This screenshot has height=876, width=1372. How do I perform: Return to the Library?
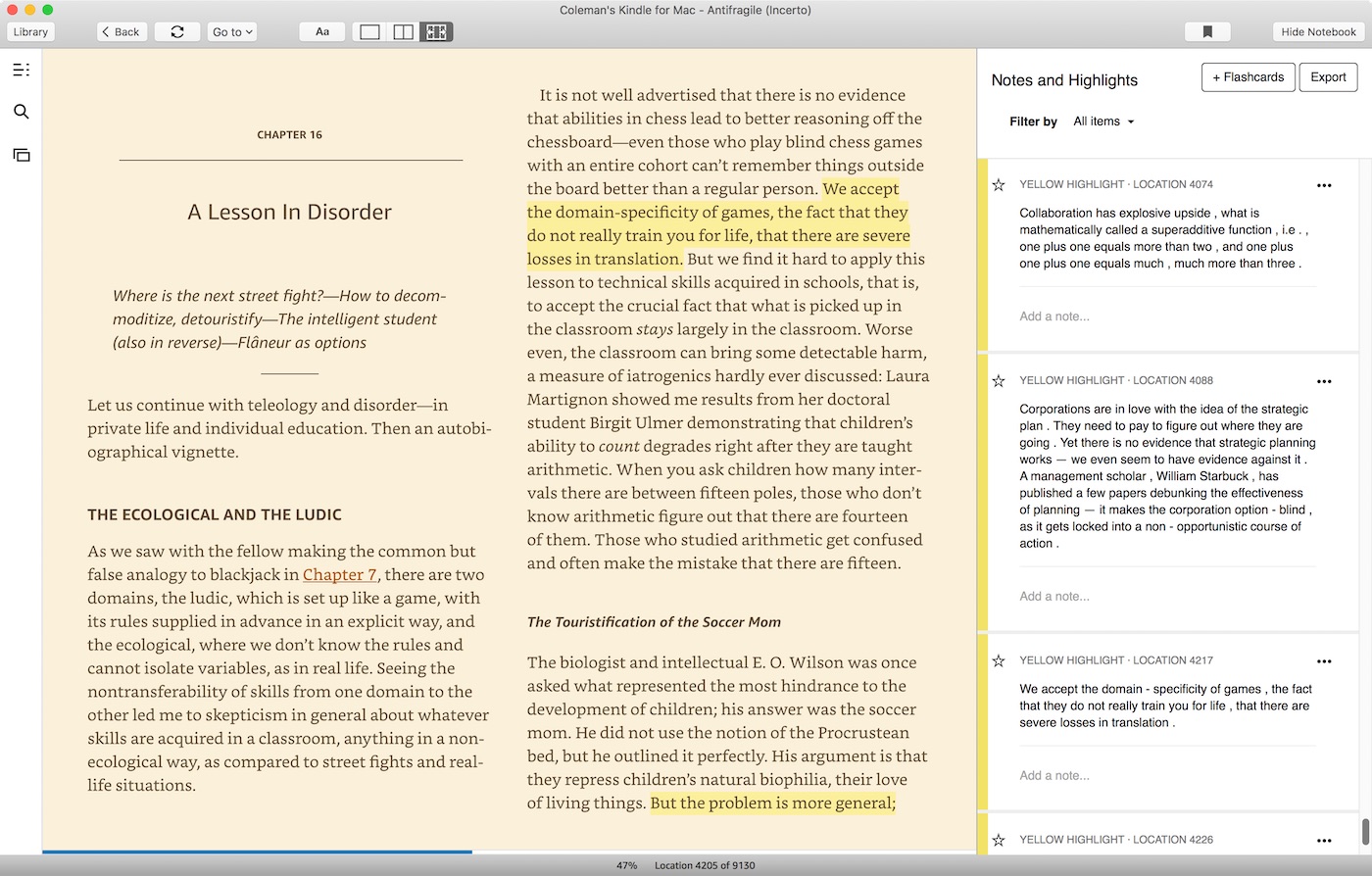[30, 31]
